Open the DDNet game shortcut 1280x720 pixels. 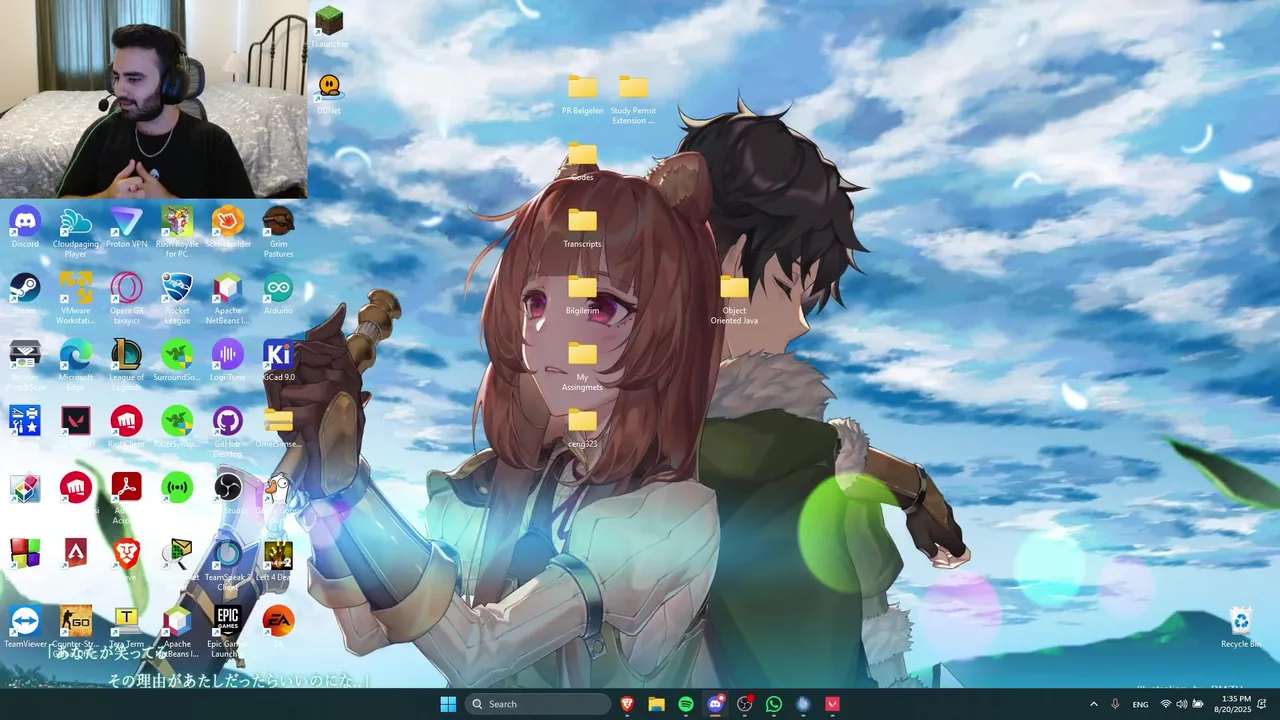coord(329,94)
